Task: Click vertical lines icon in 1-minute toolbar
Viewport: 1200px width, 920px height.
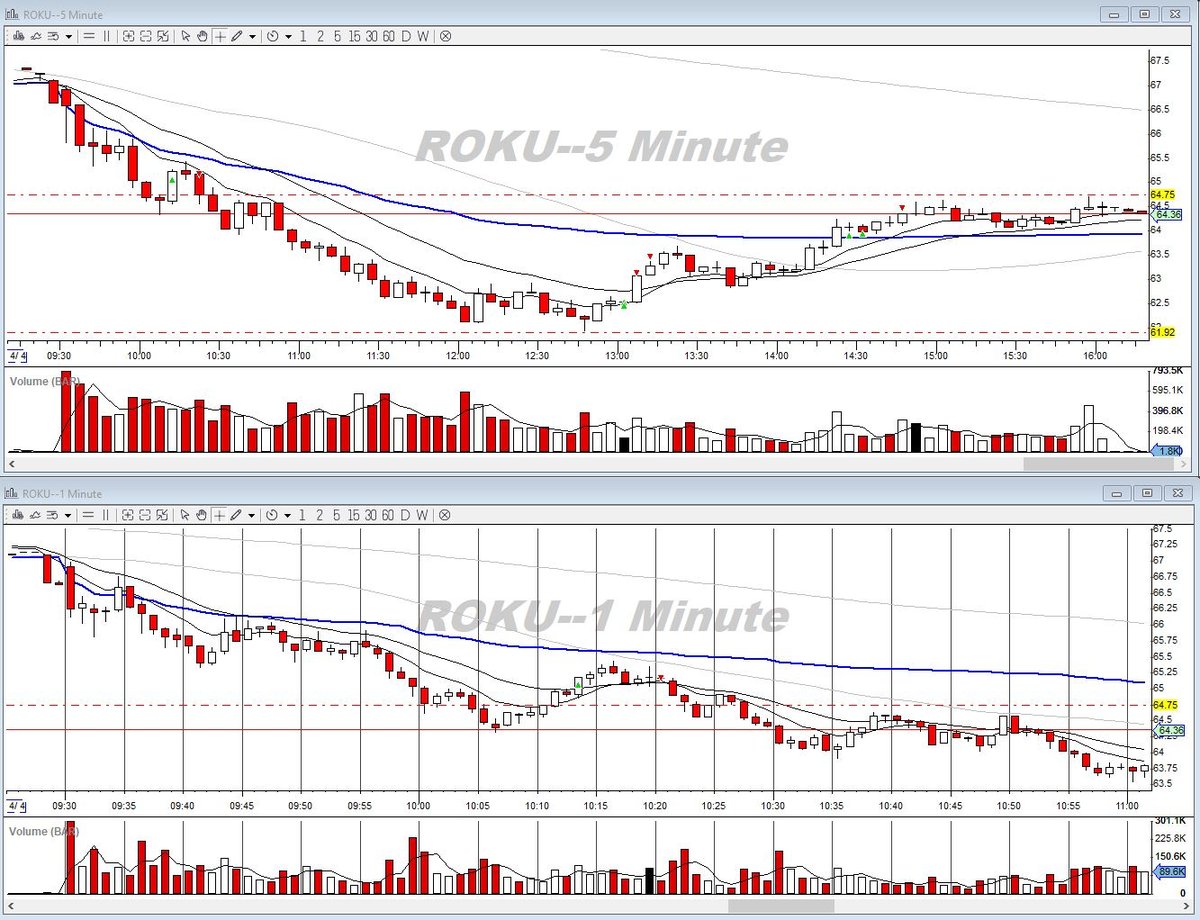Action: (x=106, y=514)
